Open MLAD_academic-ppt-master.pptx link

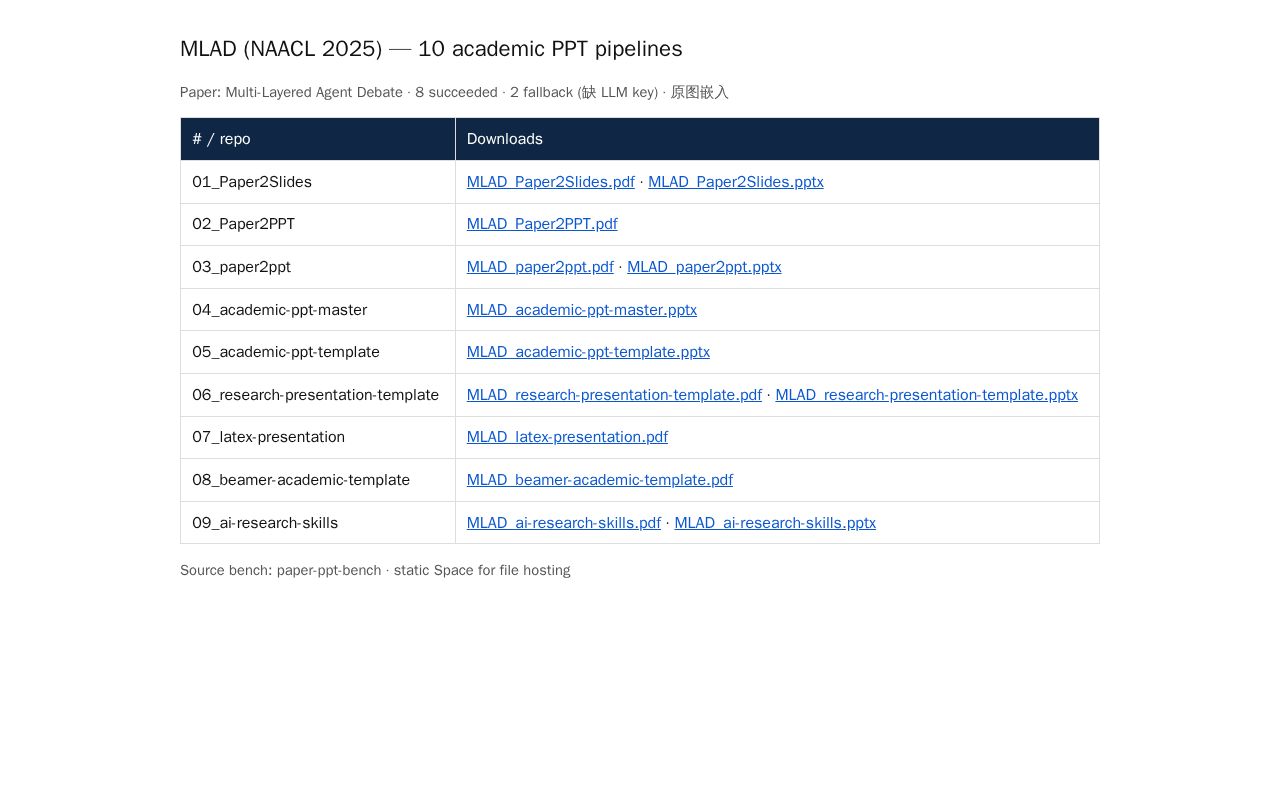point(582,310)
